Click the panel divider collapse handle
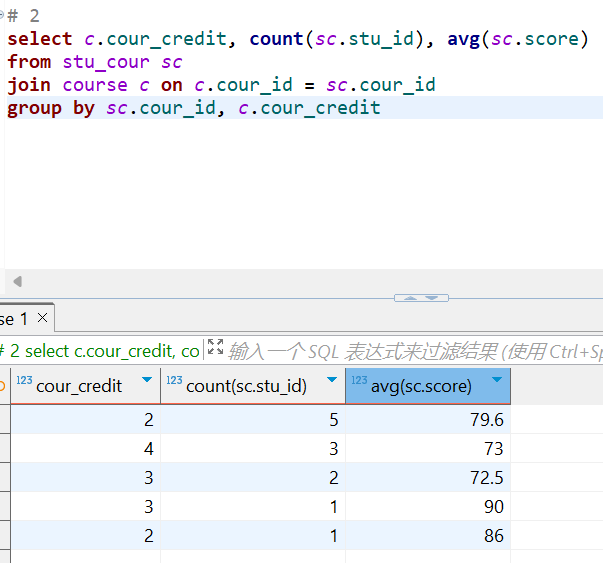Screen dimensions: 603x563 [x=421, y=297]
